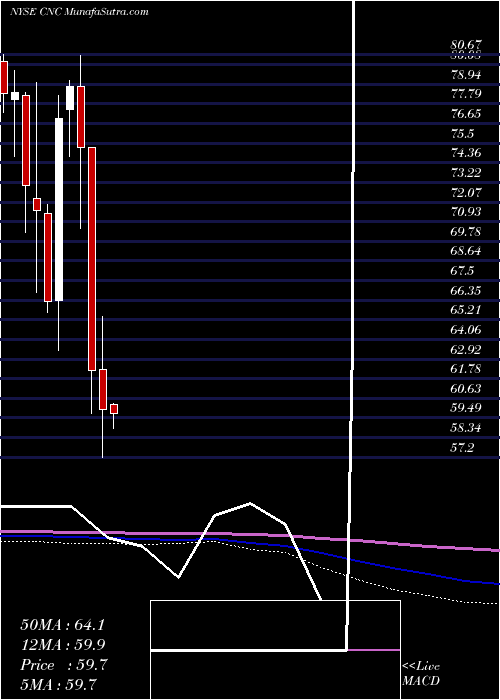The width and height of the screenshot is (500, 700).
Task: Click the 77.79 price axis label
Action: click(x=466, y=94)
